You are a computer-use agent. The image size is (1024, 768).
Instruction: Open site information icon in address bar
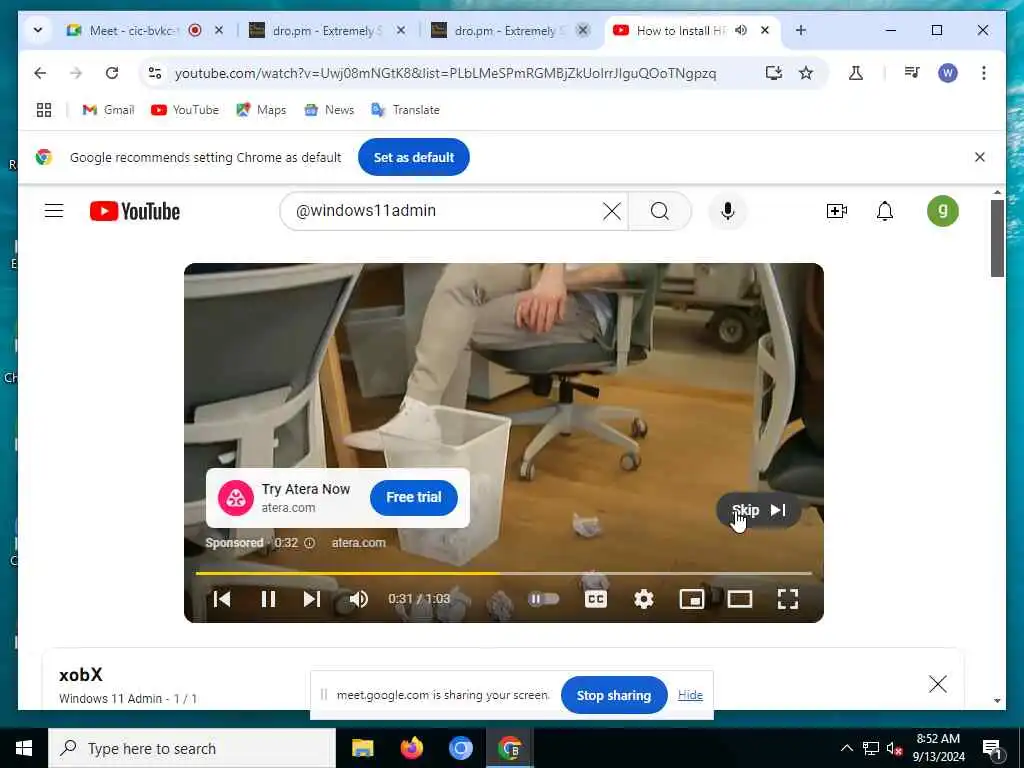tap(155, 73)
